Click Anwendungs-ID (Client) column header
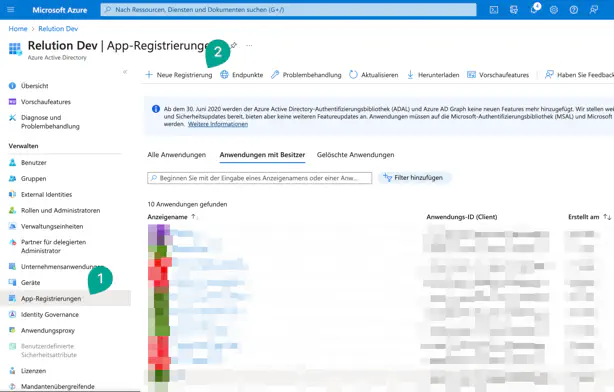This screenshot has width=614, height=392. [x=462, y=217]
